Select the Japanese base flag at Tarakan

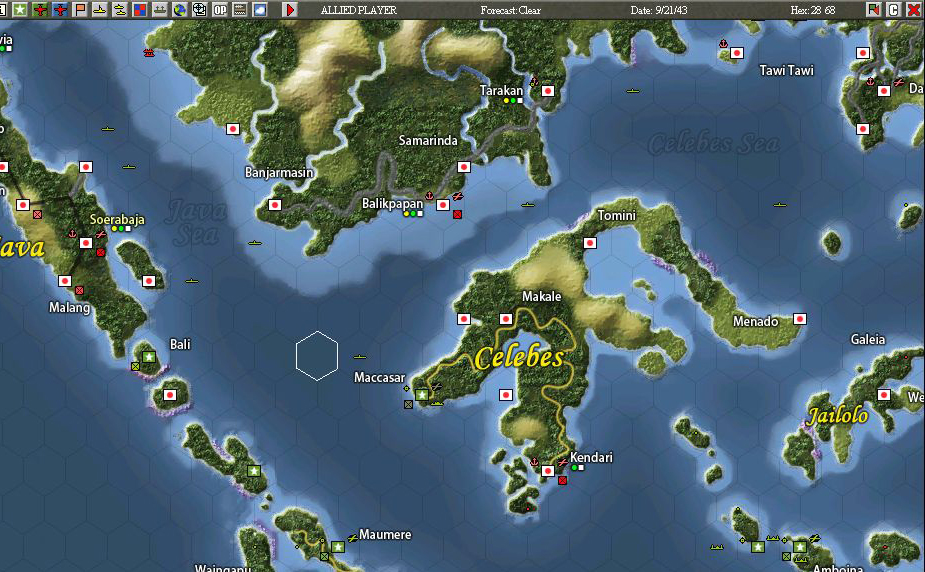pyautogui.click(x=548, y=91)
